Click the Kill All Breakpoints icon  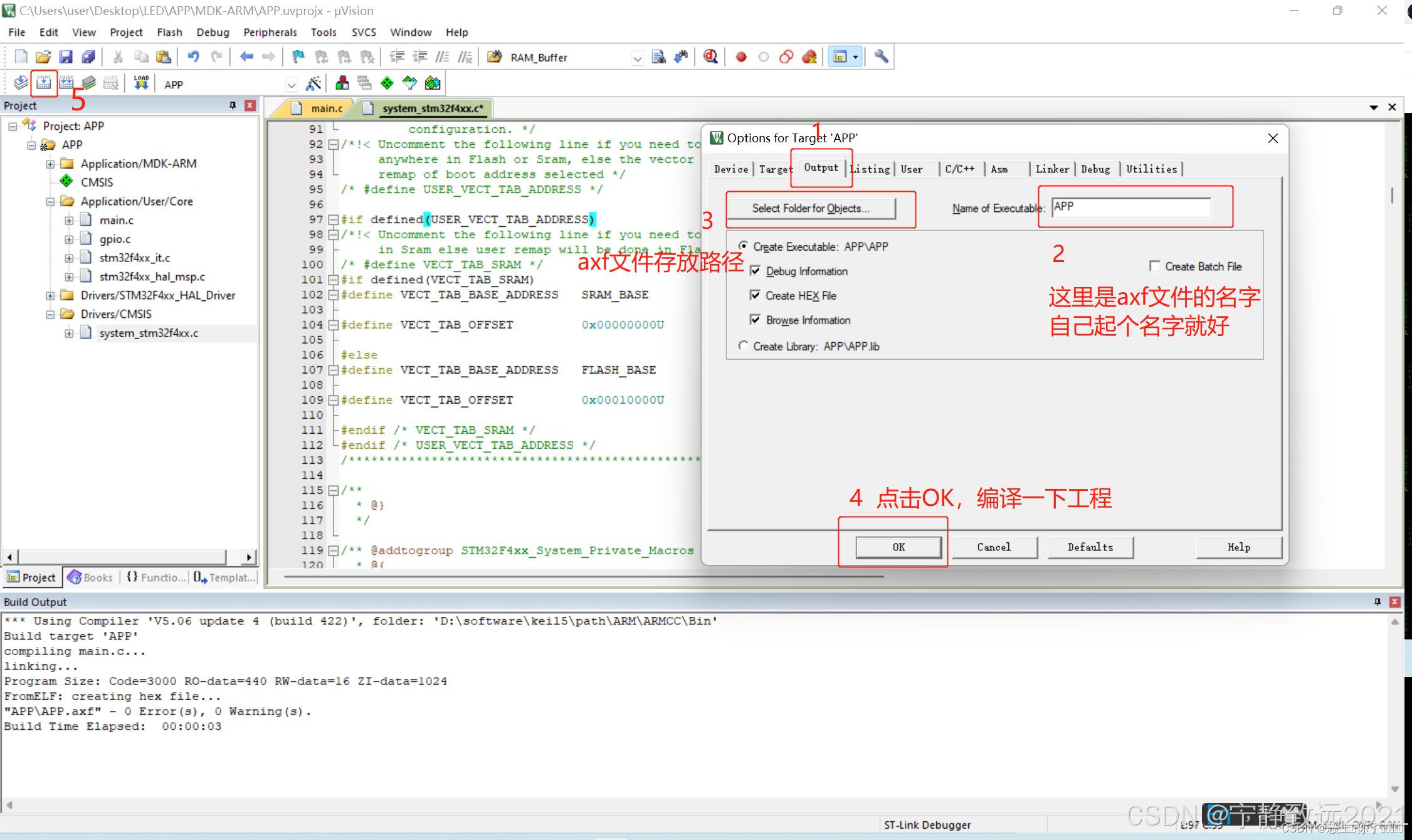tap(809, 57)
